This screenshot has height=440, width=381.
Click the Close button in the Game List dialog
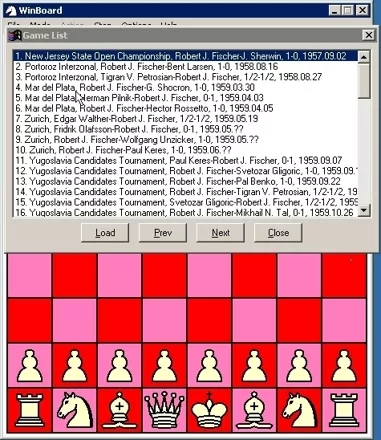point(278,233)
